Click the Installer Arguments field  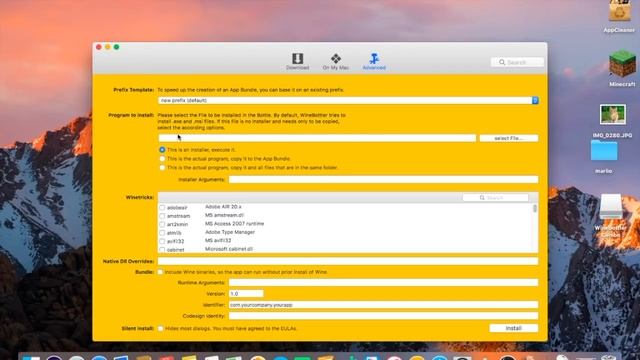pos(383,180)
